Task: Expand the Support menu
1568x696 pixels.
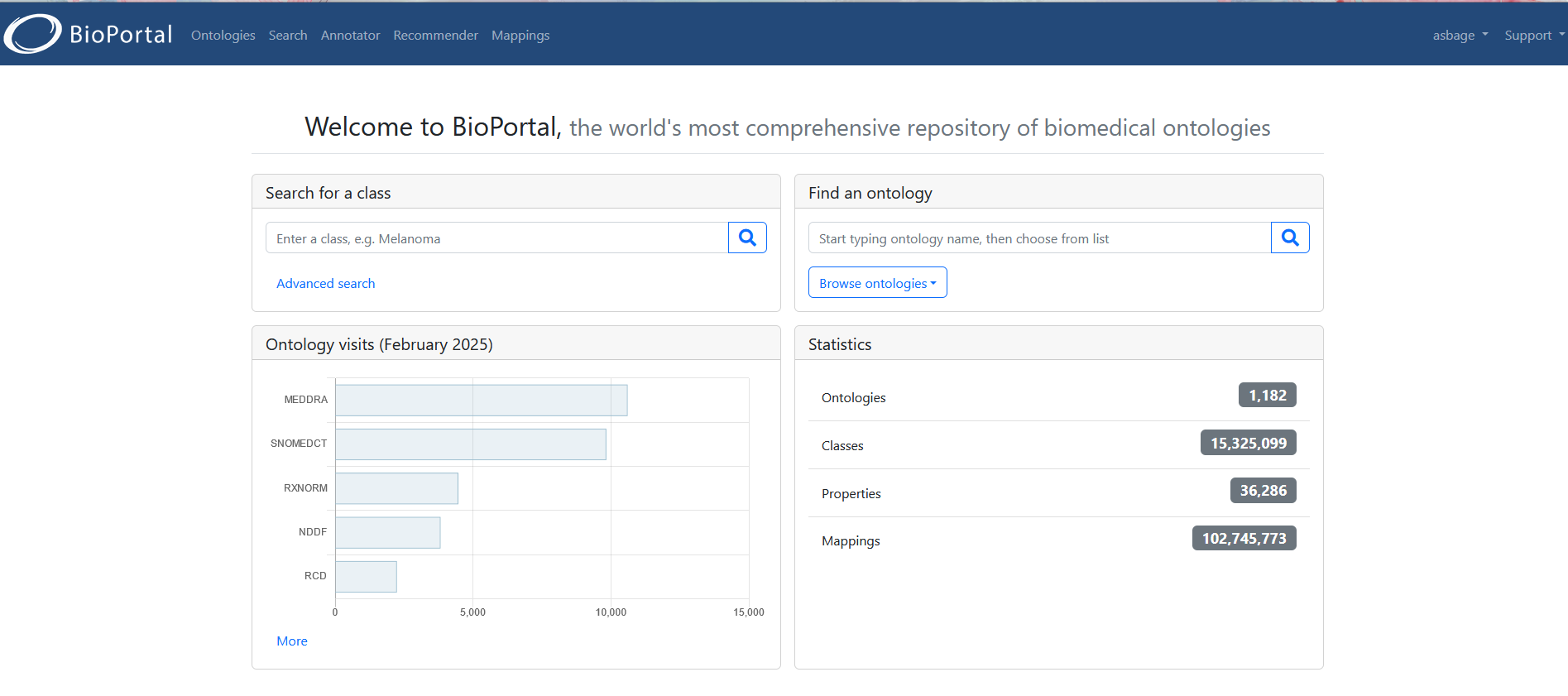Action: [1533, 35]
